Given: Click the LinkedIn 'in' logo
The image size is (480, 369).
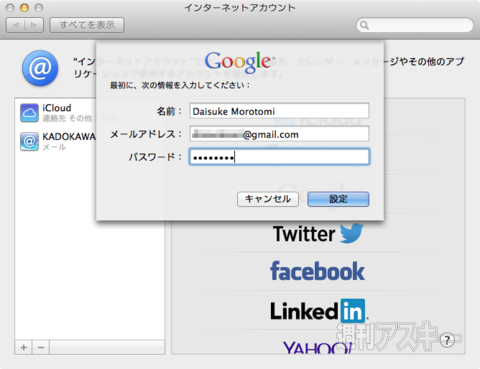Looking at the screenshot, I should pyautogui.click(x=353, y=311).
